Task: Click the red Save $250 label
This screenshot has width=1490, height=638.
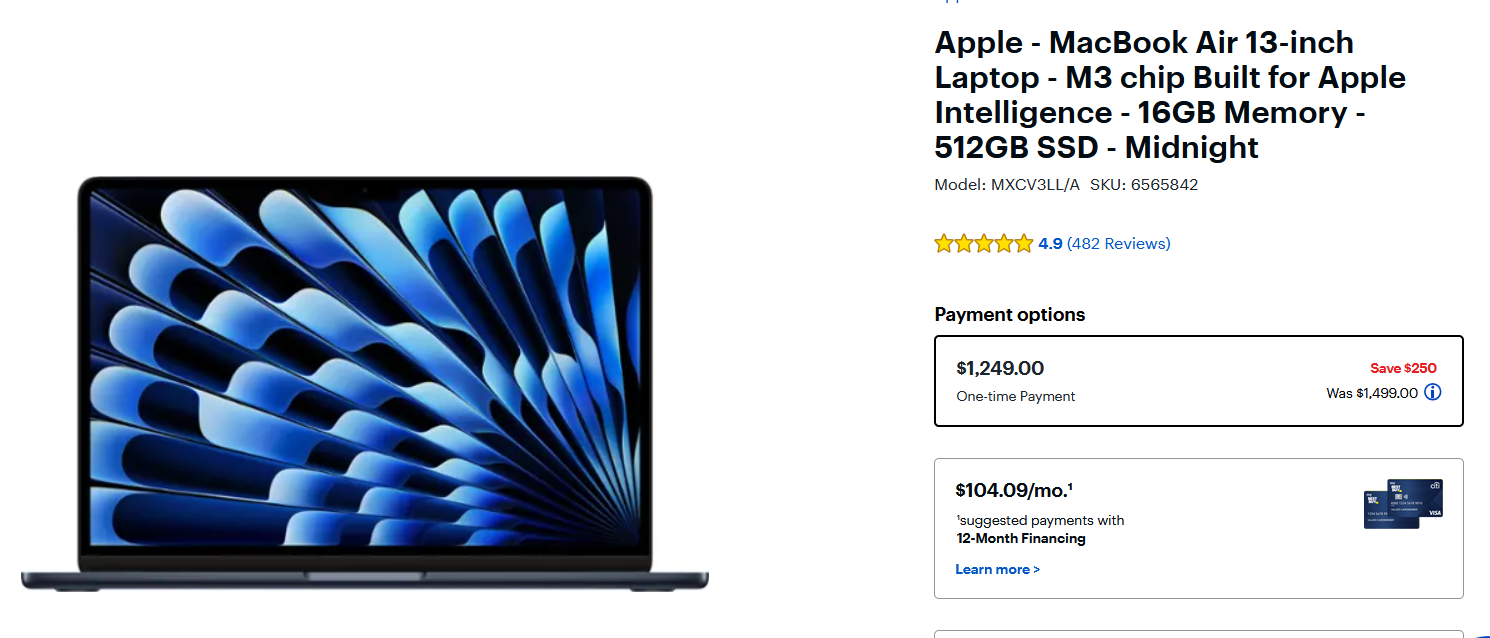Action: pyautogui.click(x=1403, y=368)
